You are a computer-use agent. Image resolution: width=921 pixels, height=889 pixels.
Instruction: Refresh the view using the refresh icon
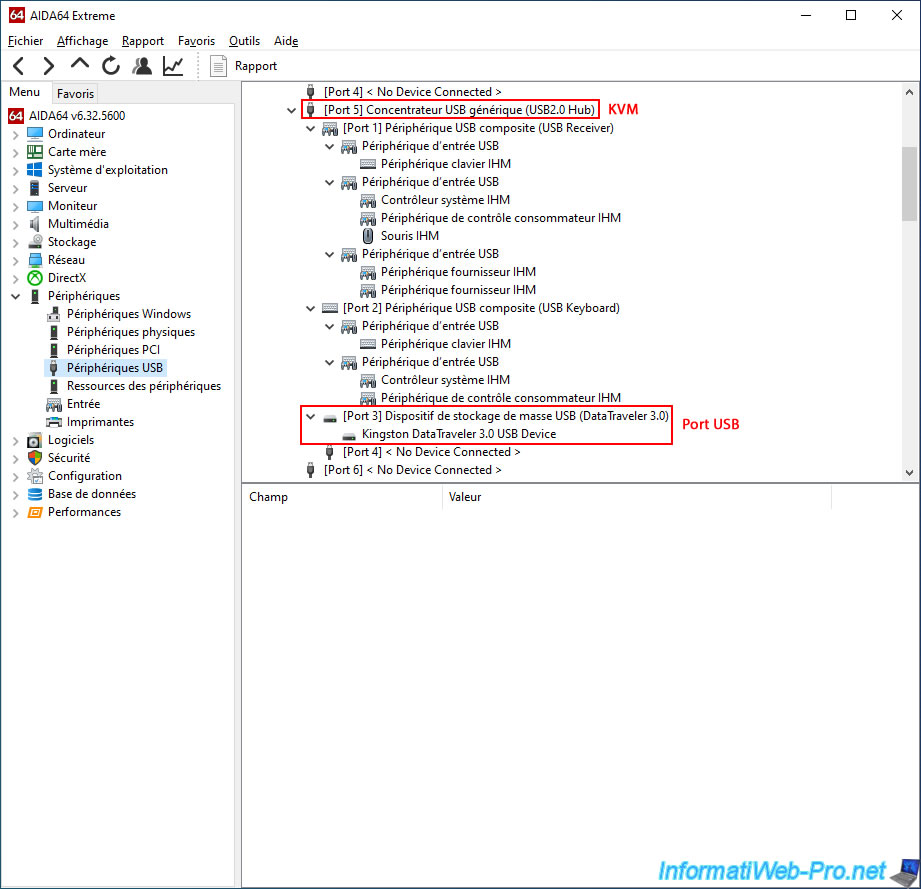click(111, 66)
